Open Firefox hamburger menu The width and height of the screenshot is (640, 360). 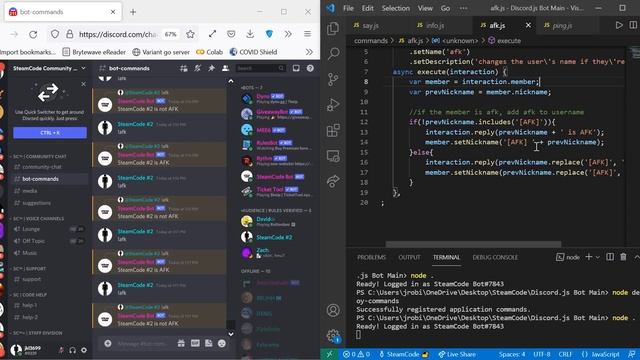[307, 34]
